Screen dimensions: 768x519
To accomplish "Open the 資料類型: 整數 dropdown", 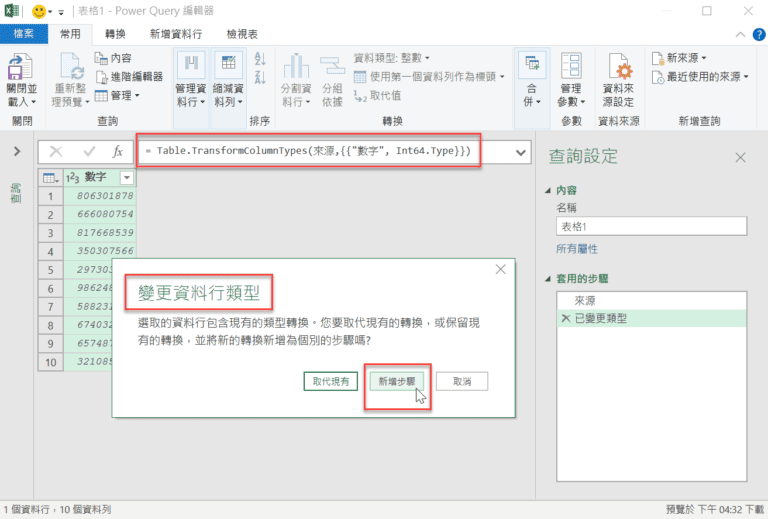I will (x=393, y=58).
